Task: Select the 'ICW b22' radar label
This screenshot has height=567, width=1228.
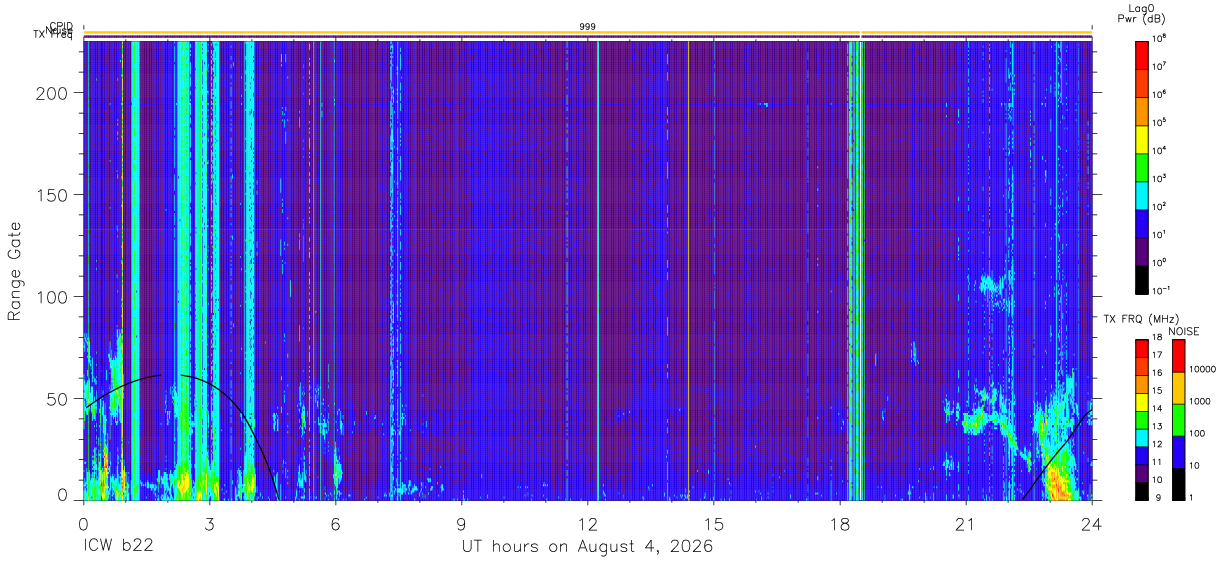Action: 117,547
